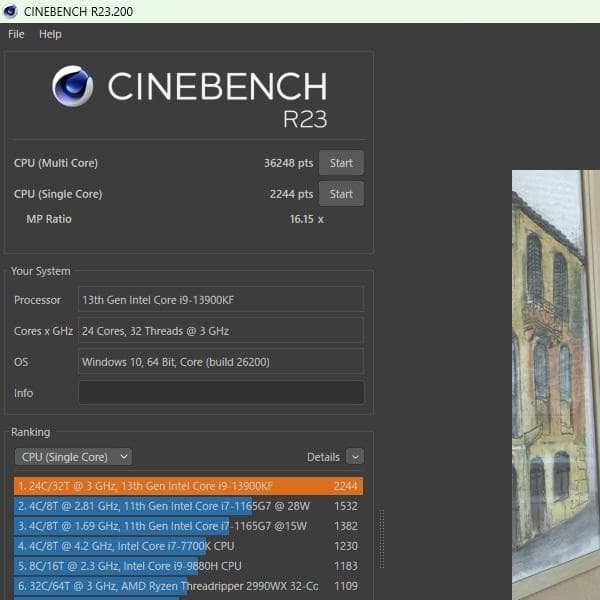This screenshot has width=600, height=600.
Task: Click the Info input field
Action: pos(221,393)
